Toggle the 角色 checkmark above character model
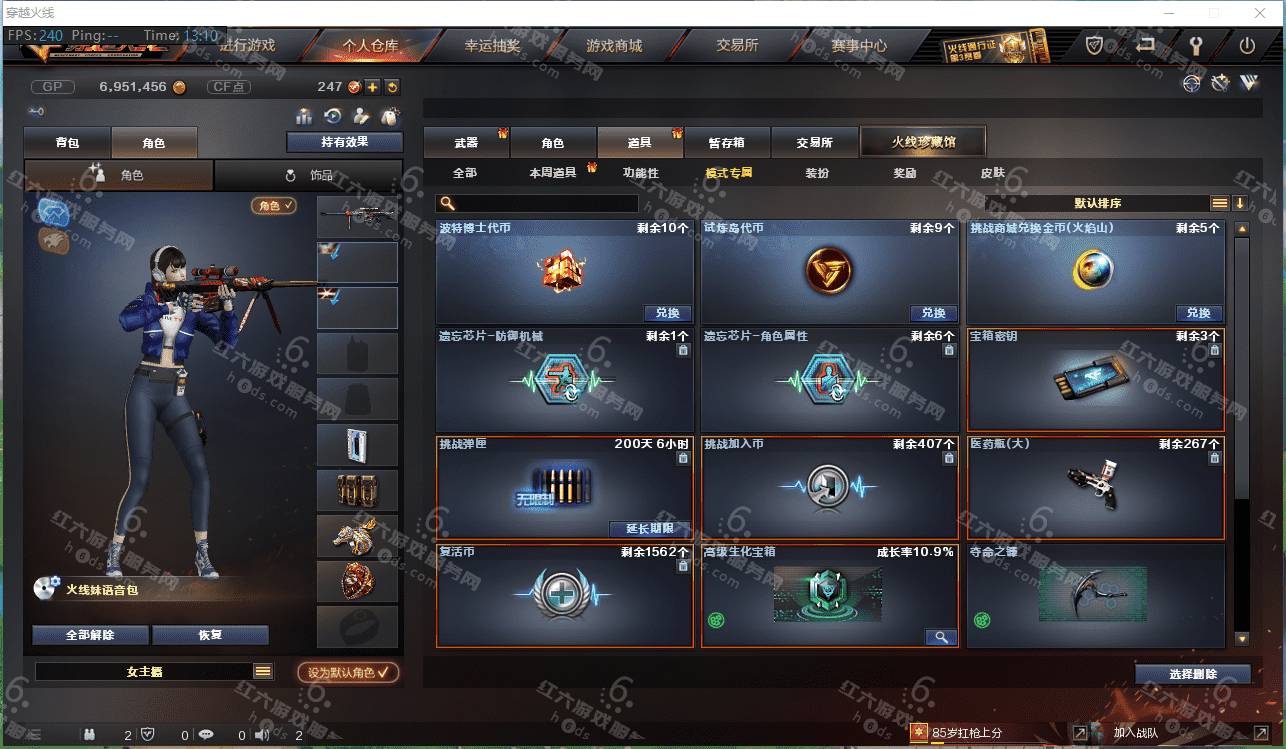Viewport: 1286px width, 749px height. pyautogui.click(x=274, y=205)
